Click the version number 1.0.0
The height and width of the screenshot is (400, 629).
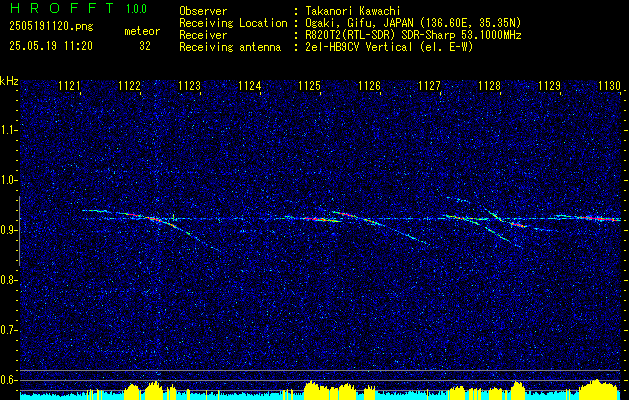pyautogui.click(x=136, y=8)
